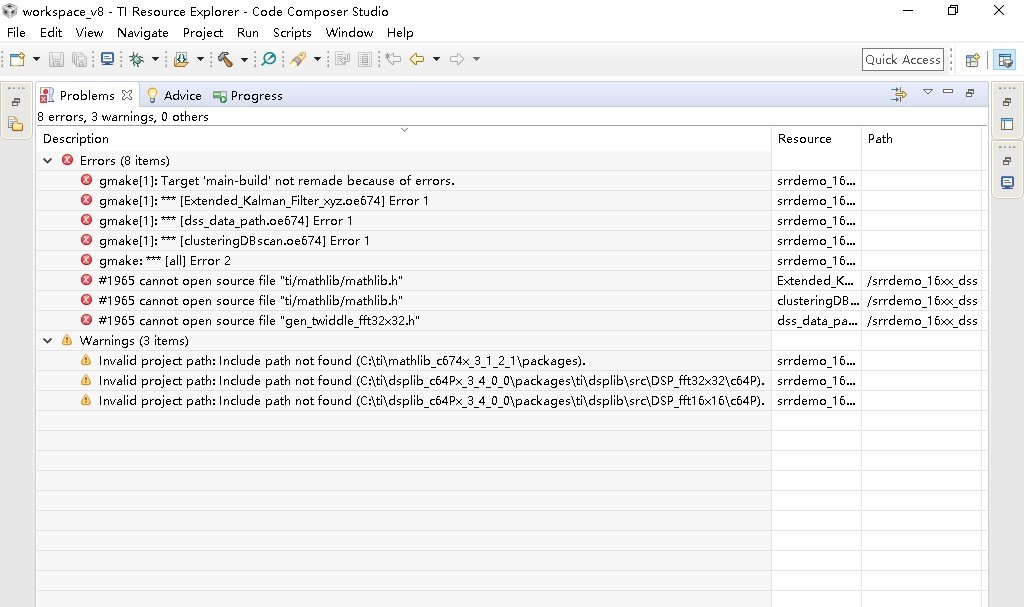The height and width of the screenshot is (607, 1030).
Task: Click the New wizard toolbar icon
Action: point(18,59)
